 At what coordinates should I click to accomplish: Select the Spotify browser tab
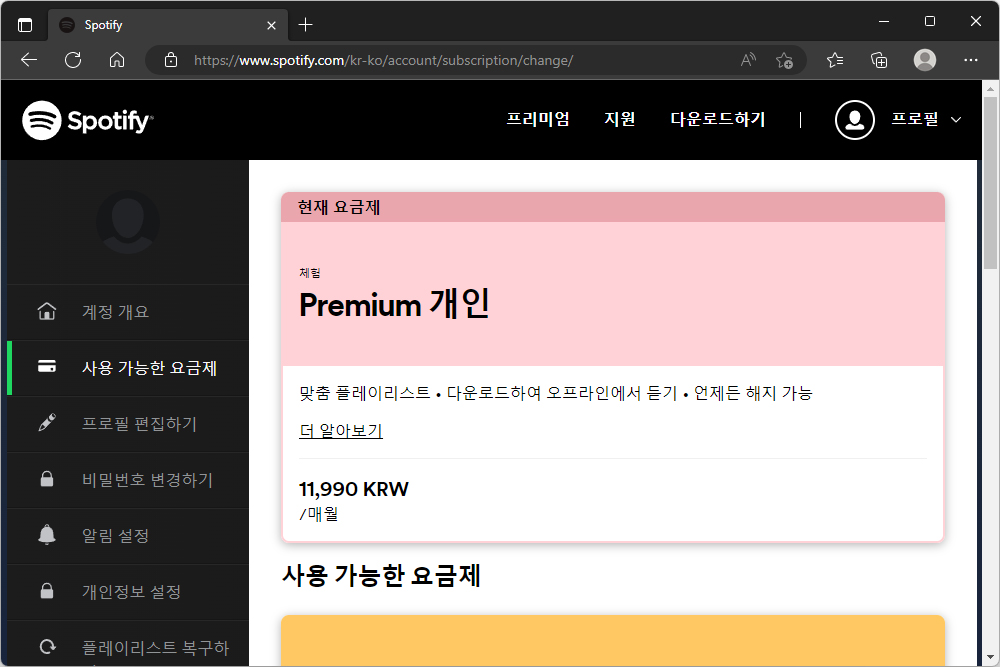(x=168, y=25)
